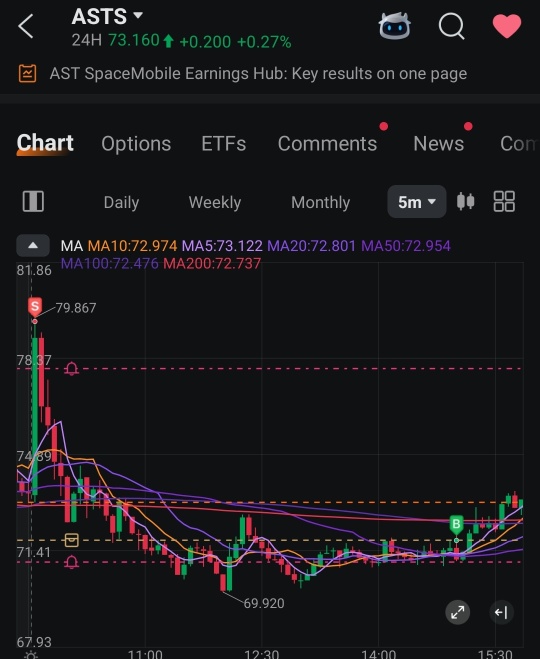Tap the MA200:72.737 legend value
This screenshot has width=540, height=659.
pos(212,264)
